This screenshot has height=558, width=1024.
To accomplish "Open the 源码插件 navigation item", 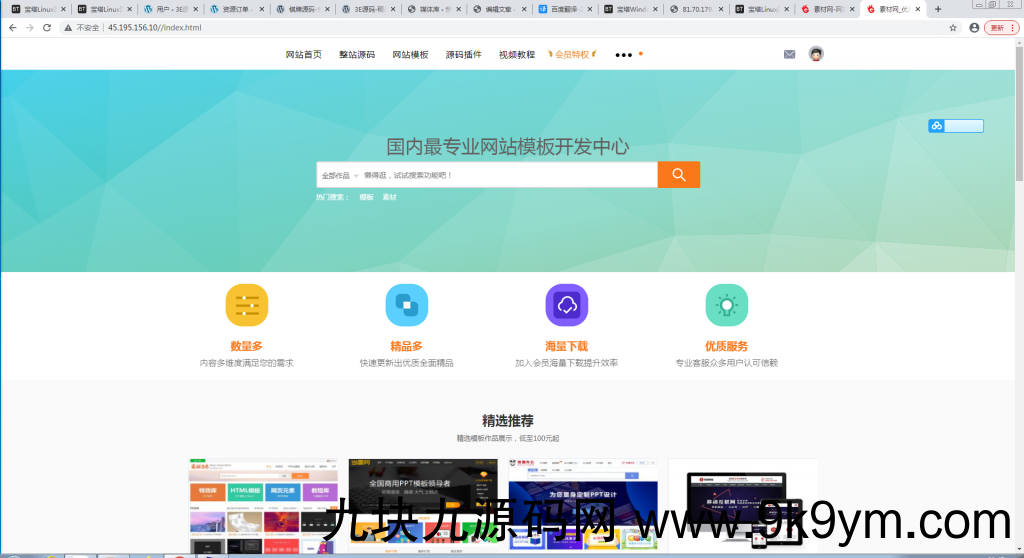I will (x=464, y=55).
